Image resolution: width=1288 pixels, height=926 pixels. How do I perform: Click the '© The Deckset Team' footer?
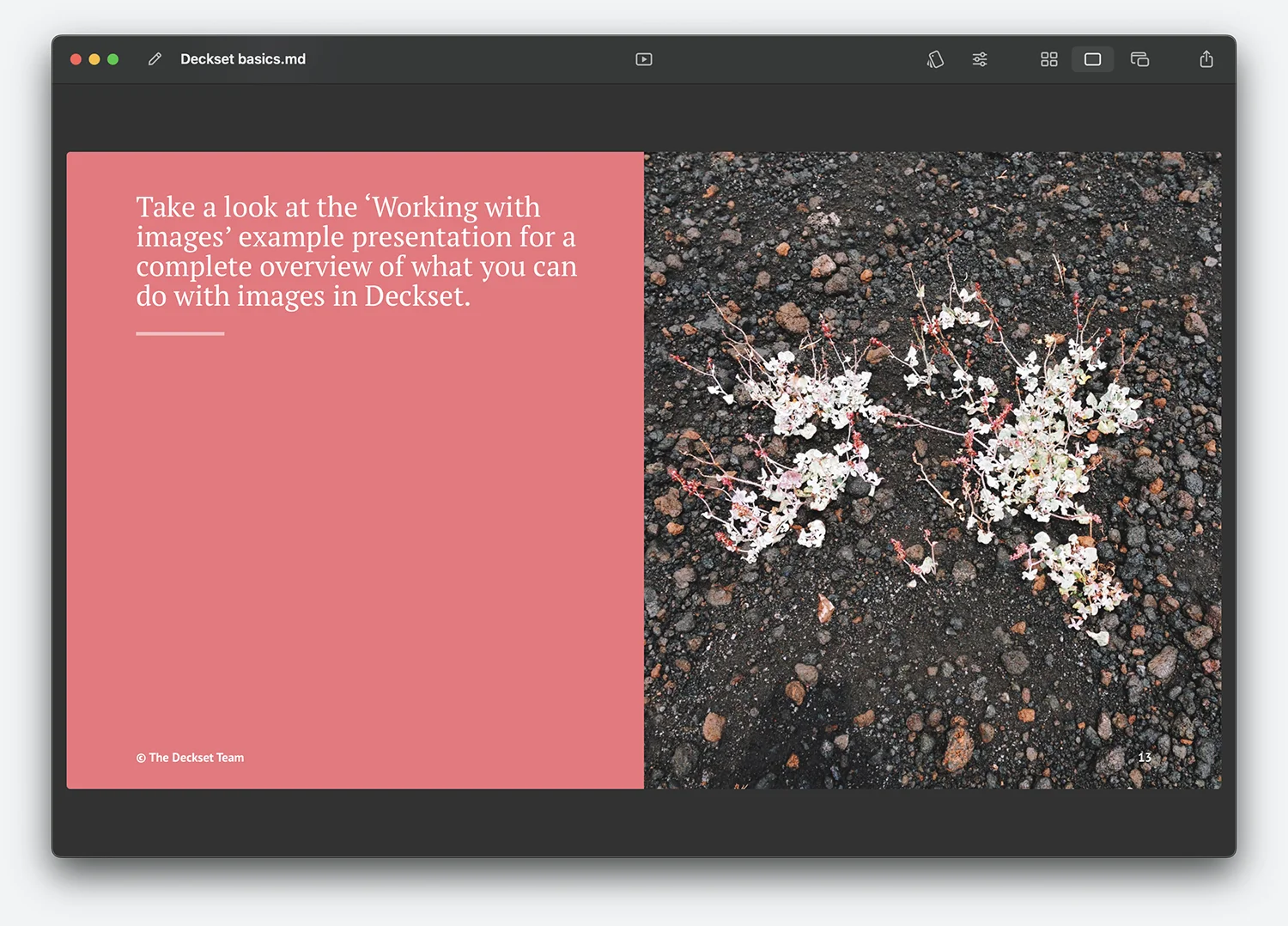(x=190, y=758)
